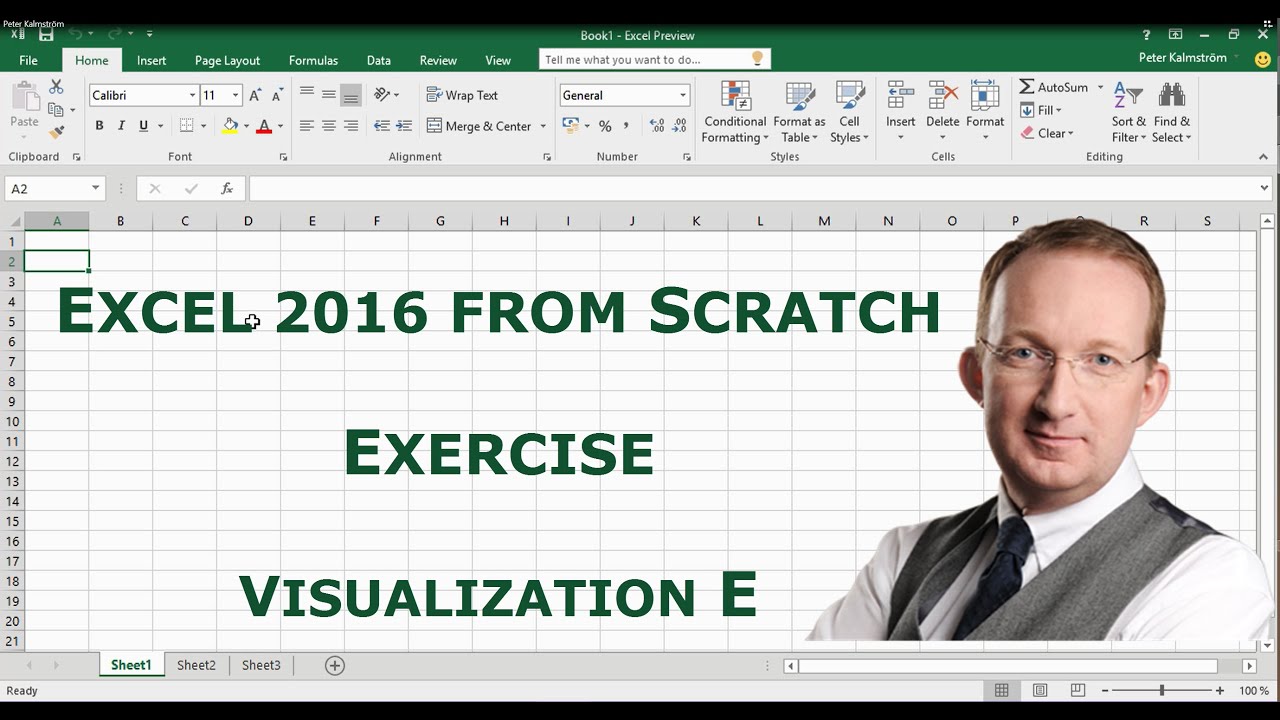Click the Cut scissors icon
The height and width of the screenshot is (720, 1280).
click(x=56, y=87)
